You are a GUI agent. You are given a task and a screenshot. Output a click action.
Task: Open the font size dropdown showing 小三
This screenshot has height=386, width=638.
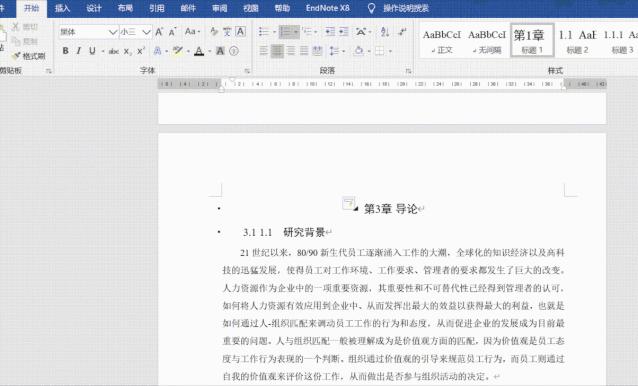pyautogui.click(x=146, y=32)
